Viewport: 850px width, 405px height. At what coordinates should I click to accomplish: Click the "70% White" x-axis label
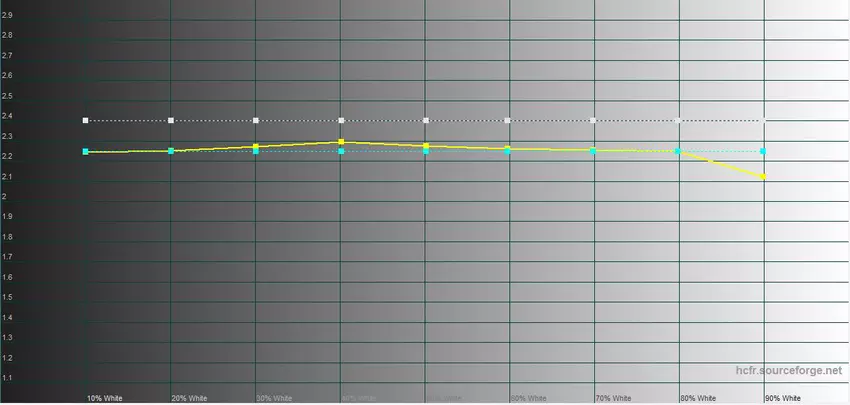614,398
